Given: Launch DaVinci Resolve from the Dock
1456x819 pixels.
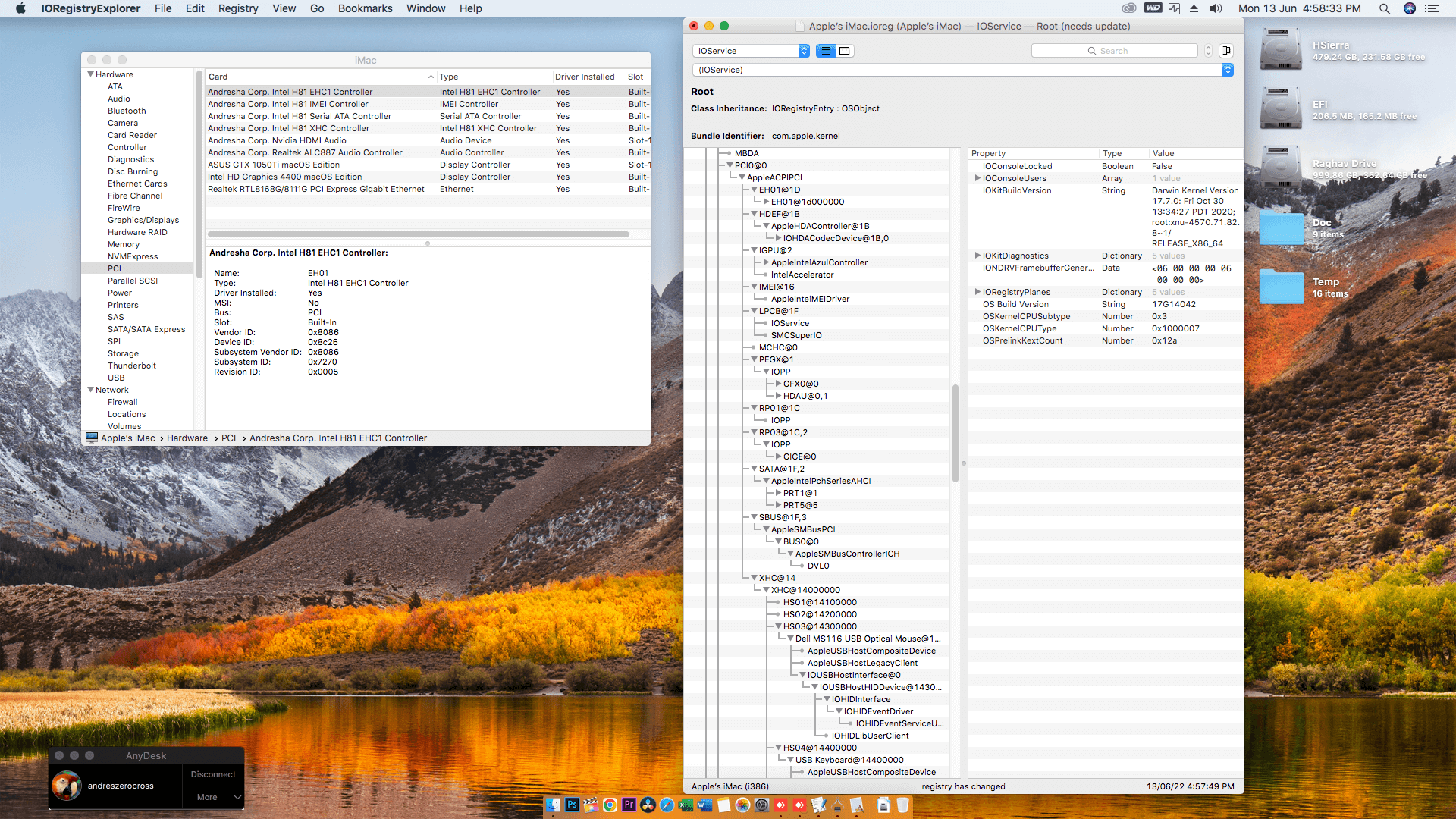Looking at the screenshot, I should pyautogui.click(x=648, y=805).
